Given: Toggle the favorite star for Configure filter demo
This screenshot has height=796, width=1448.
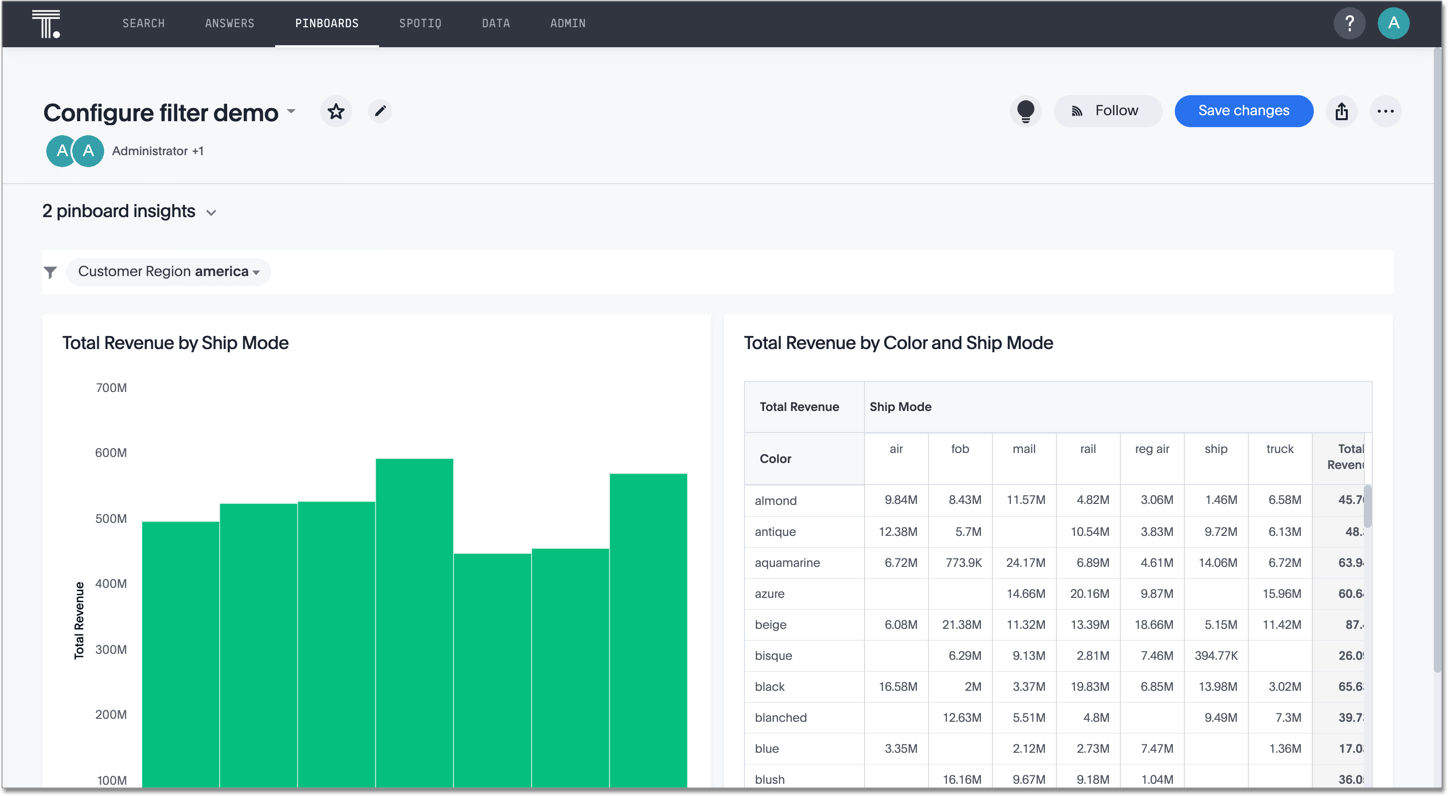Looking at the screenshot, I should pos(335,111).
